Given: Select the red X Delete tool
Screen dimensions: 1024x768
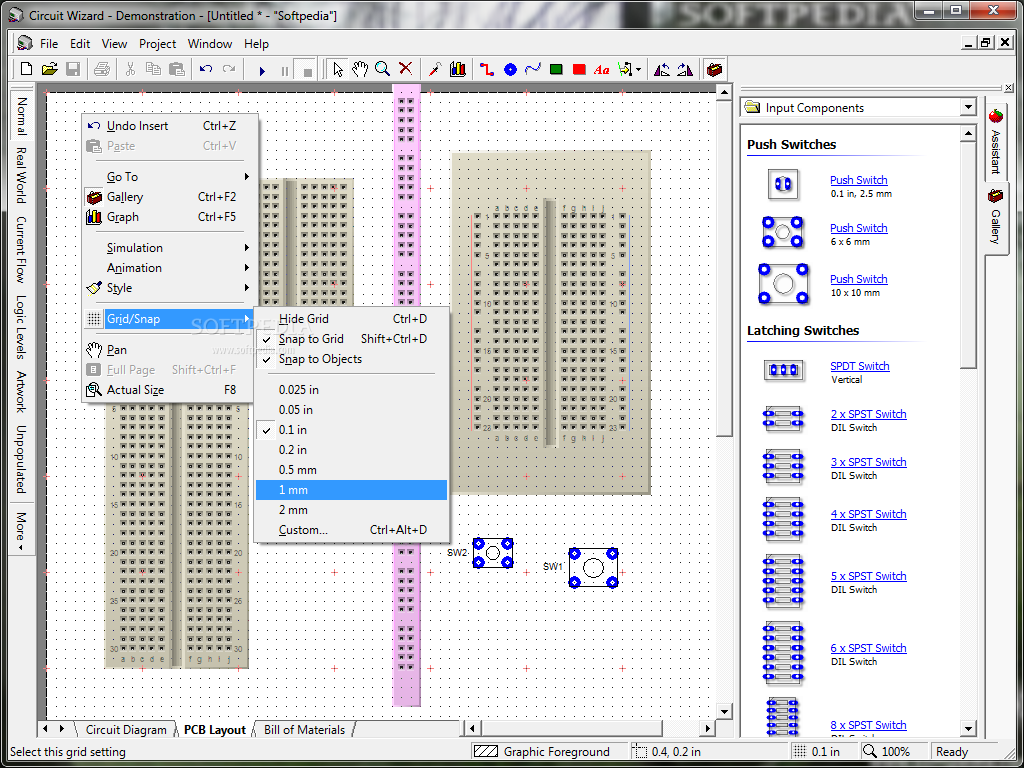Looking at the screenshot, I should click(x=406, y=69).
